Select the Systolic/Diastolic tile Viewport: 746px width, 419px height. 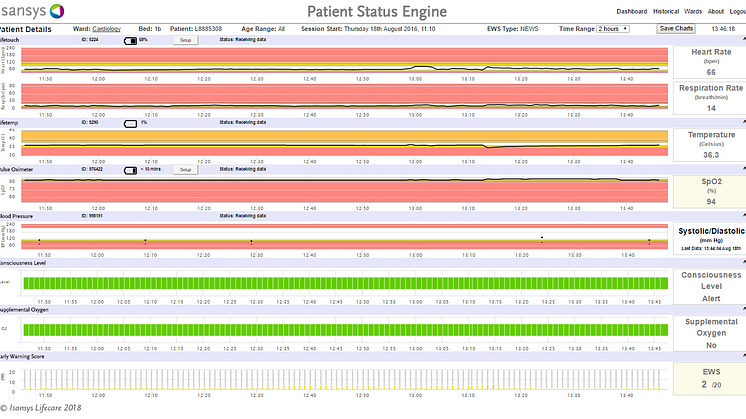click(x=709, y=239)
